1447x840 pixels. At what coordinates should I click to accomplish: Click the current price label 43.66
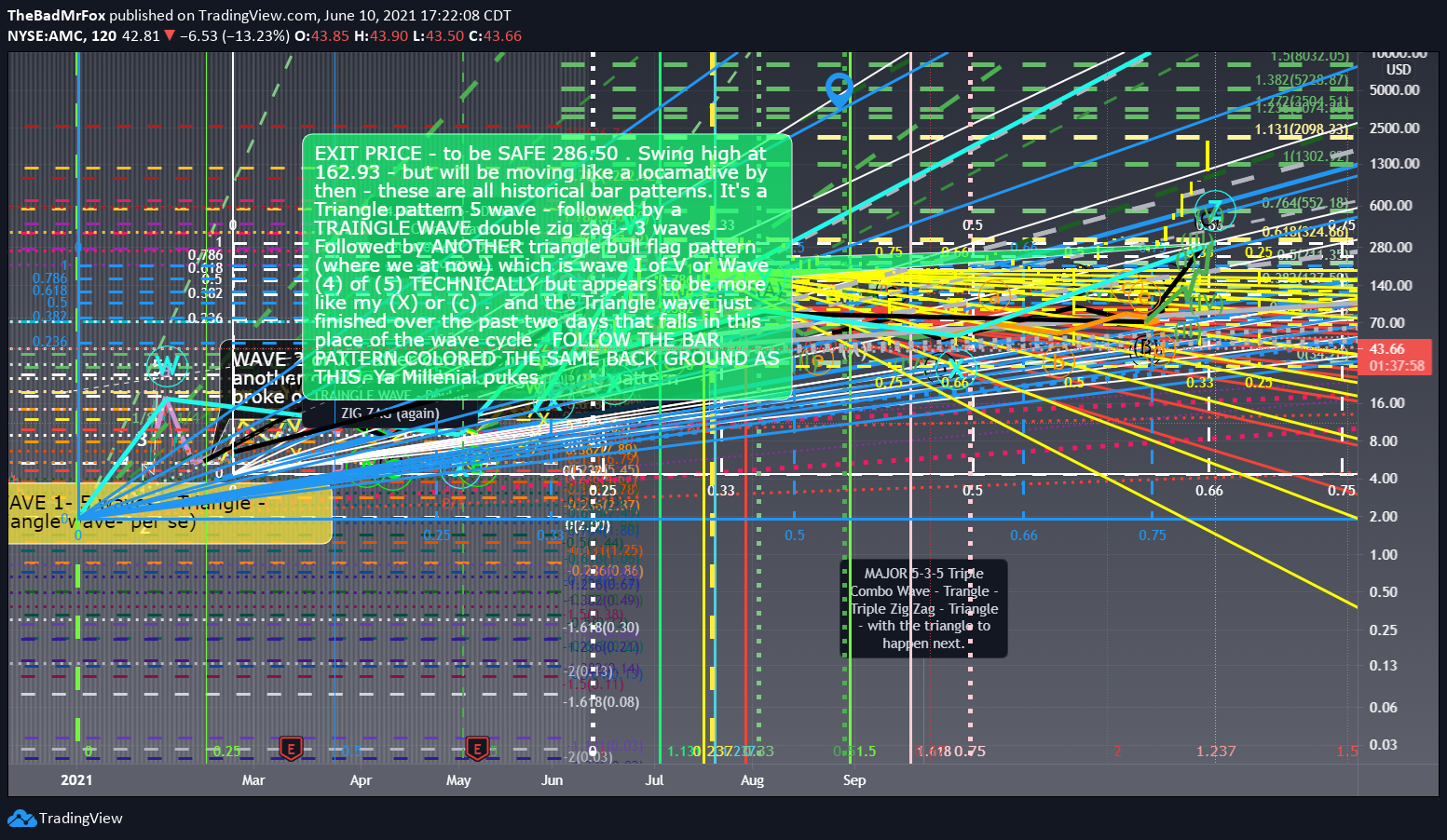(1387, 349)
